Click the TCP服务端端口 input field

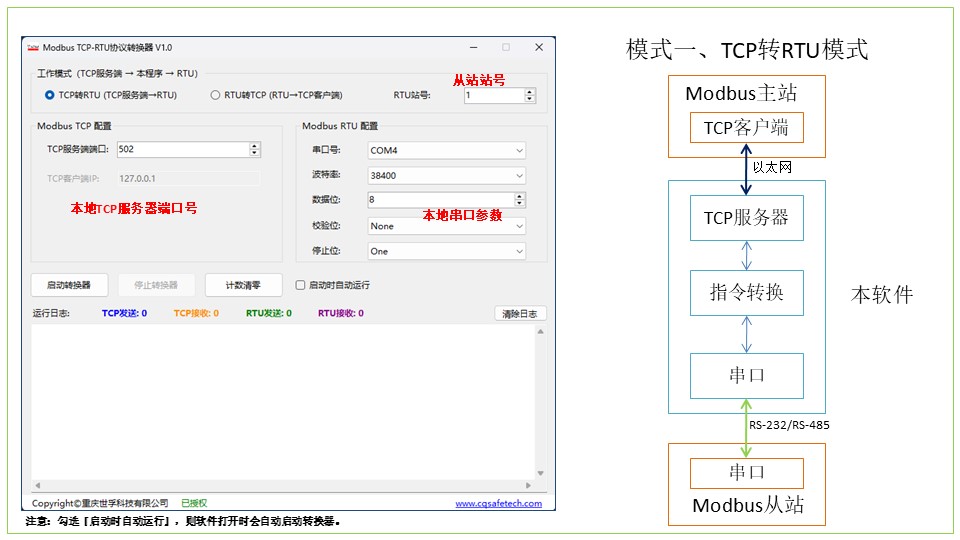click(x=182, y=149)
